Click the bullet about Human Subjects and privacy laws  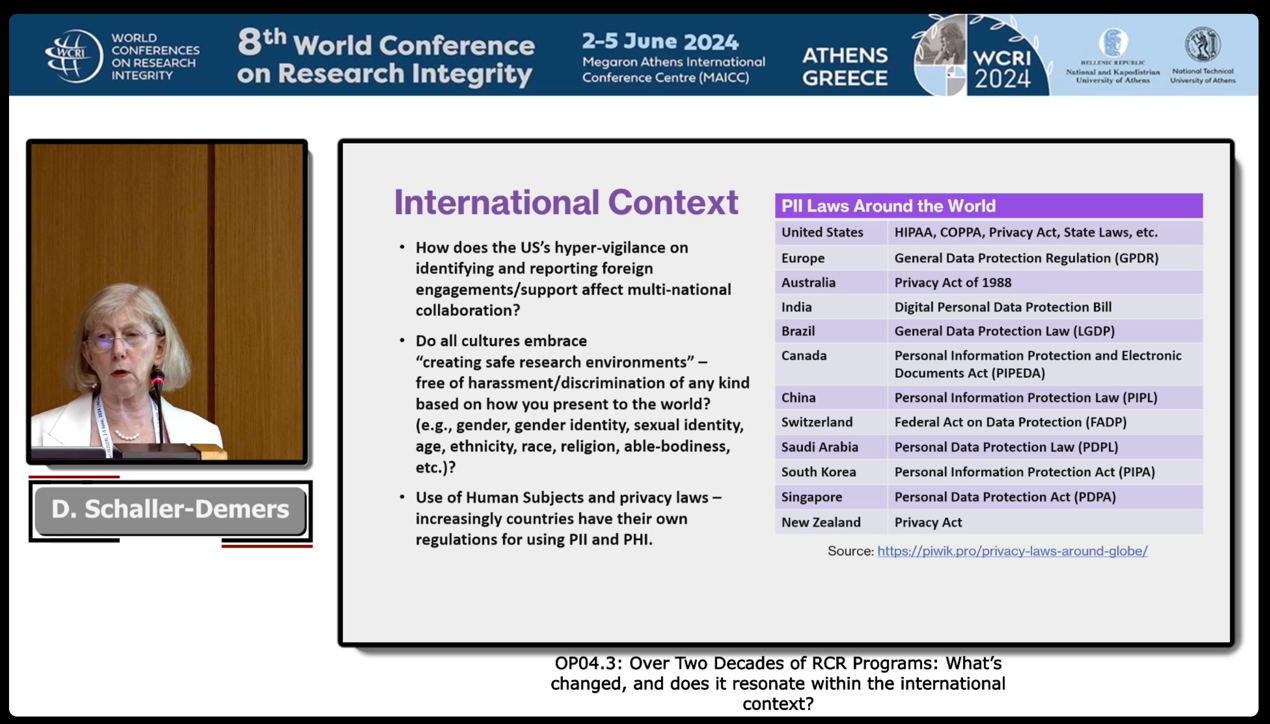click(568, 518)
